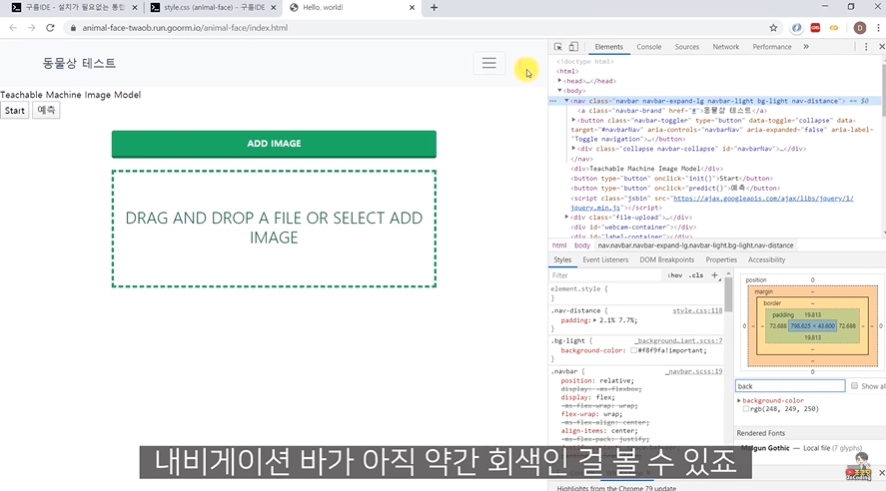886x491 pixels.
Task: Toggle device toolbar icon in DevTools
Action: (x=573, y=47)
